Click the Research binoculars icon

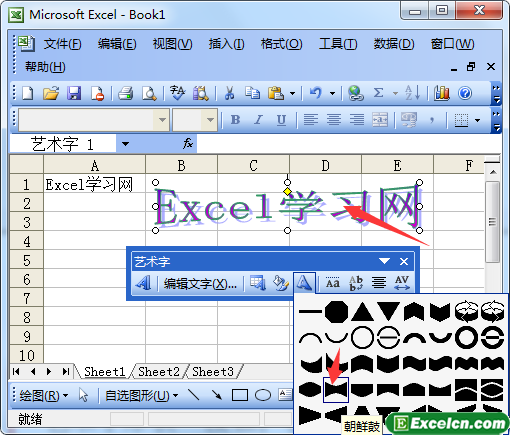click(x=201, y=93)
